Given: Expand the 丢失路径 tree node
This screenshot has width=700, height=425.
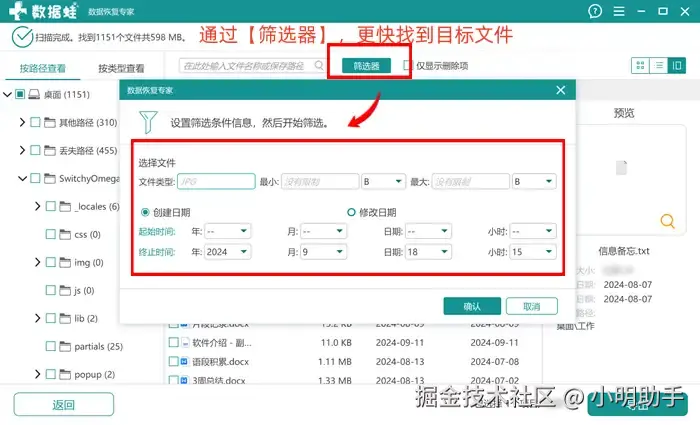Looking at the screenshot, I should [x=22, y=150].
